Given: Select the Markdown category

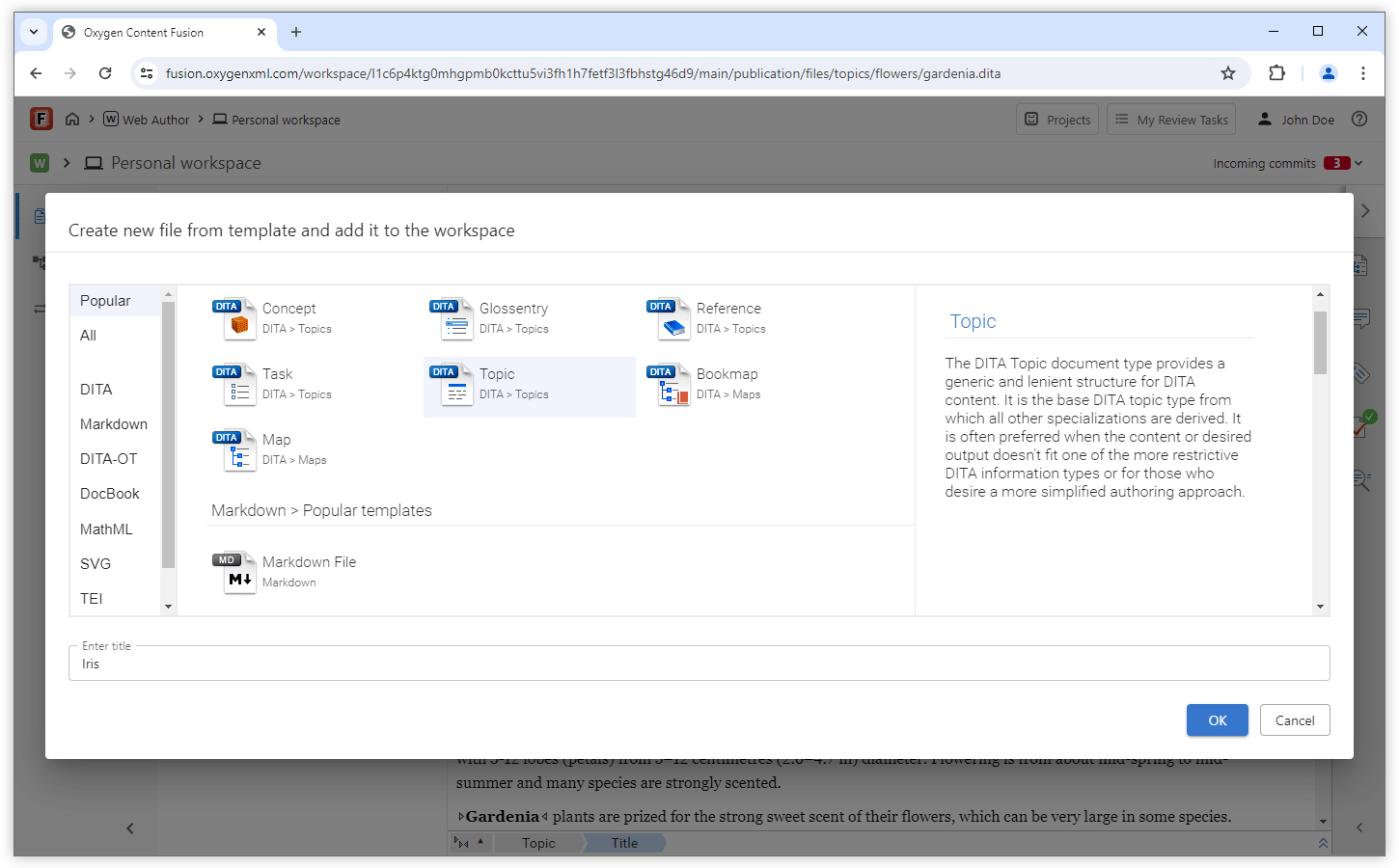Looking at the screenshot, I should (x=116, y=424).
